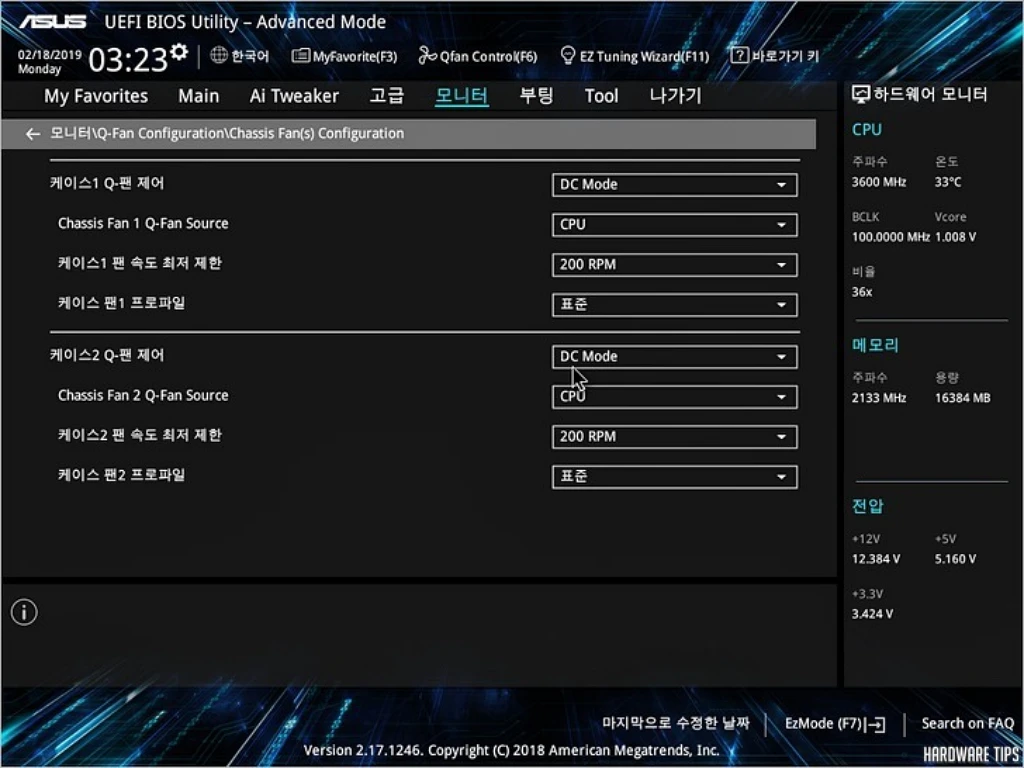Select the Chassis Fan 2 Q-Fan Source label

point(143,395)
